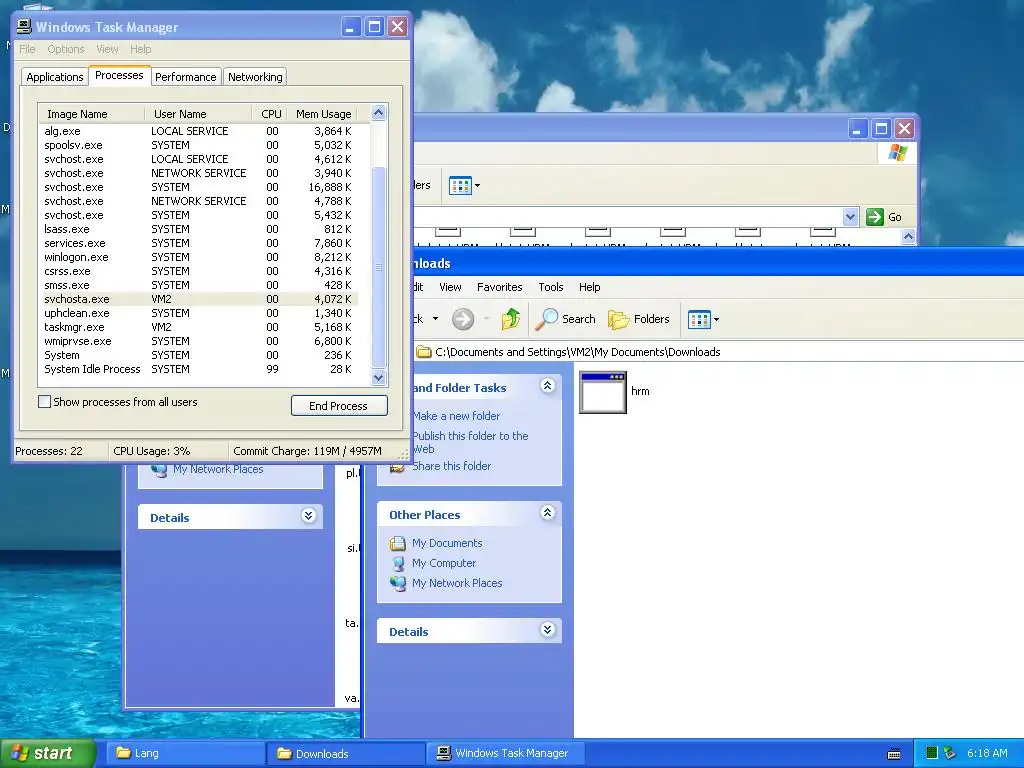Screen dimensions: 1024x768
Task: Open the hrm file icon in Downloads
Action: click(x=603, y=392)
